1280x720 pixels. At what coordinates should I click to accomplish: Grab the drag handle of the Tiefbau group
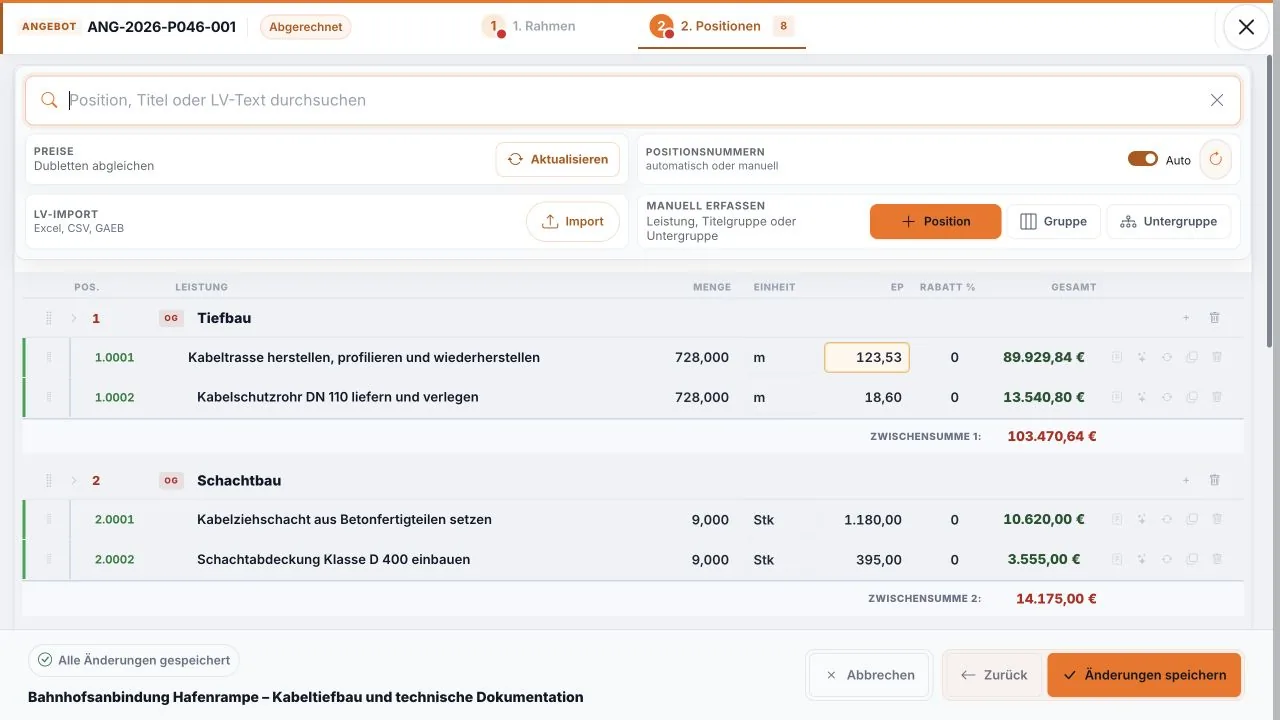pos(48,318)
